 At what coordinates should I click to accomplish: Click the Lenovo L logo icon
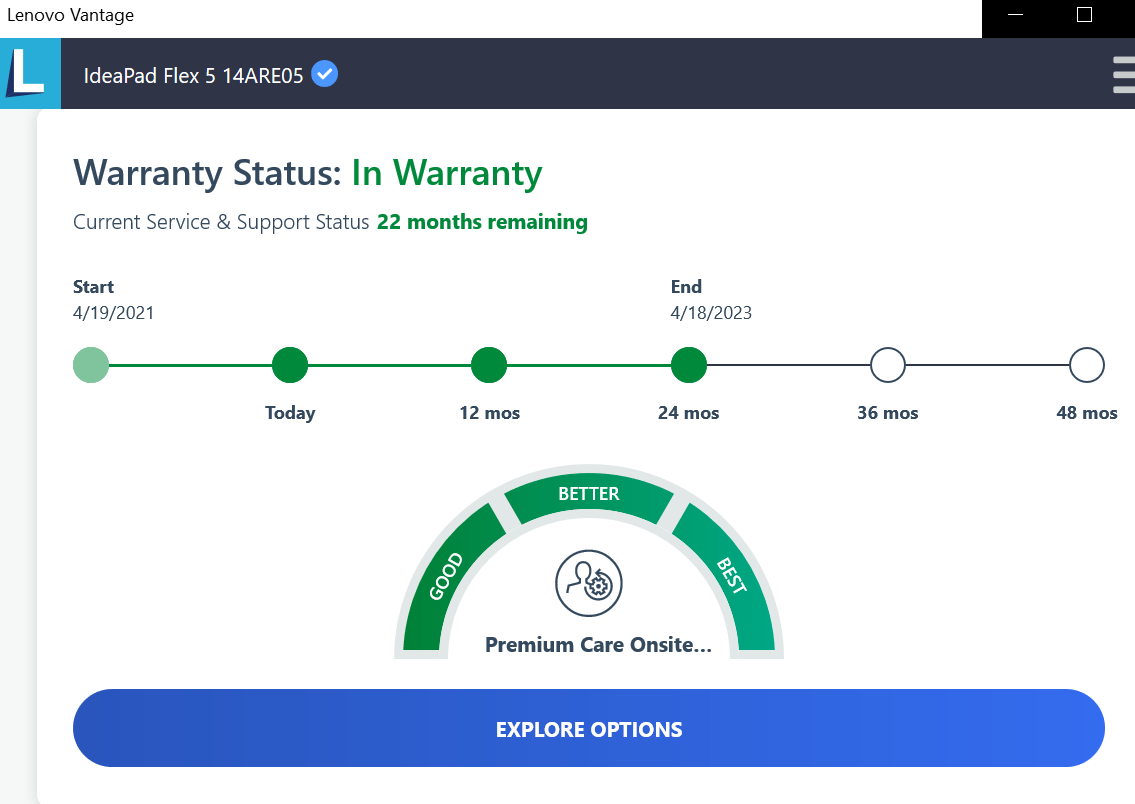click(30, 73)
